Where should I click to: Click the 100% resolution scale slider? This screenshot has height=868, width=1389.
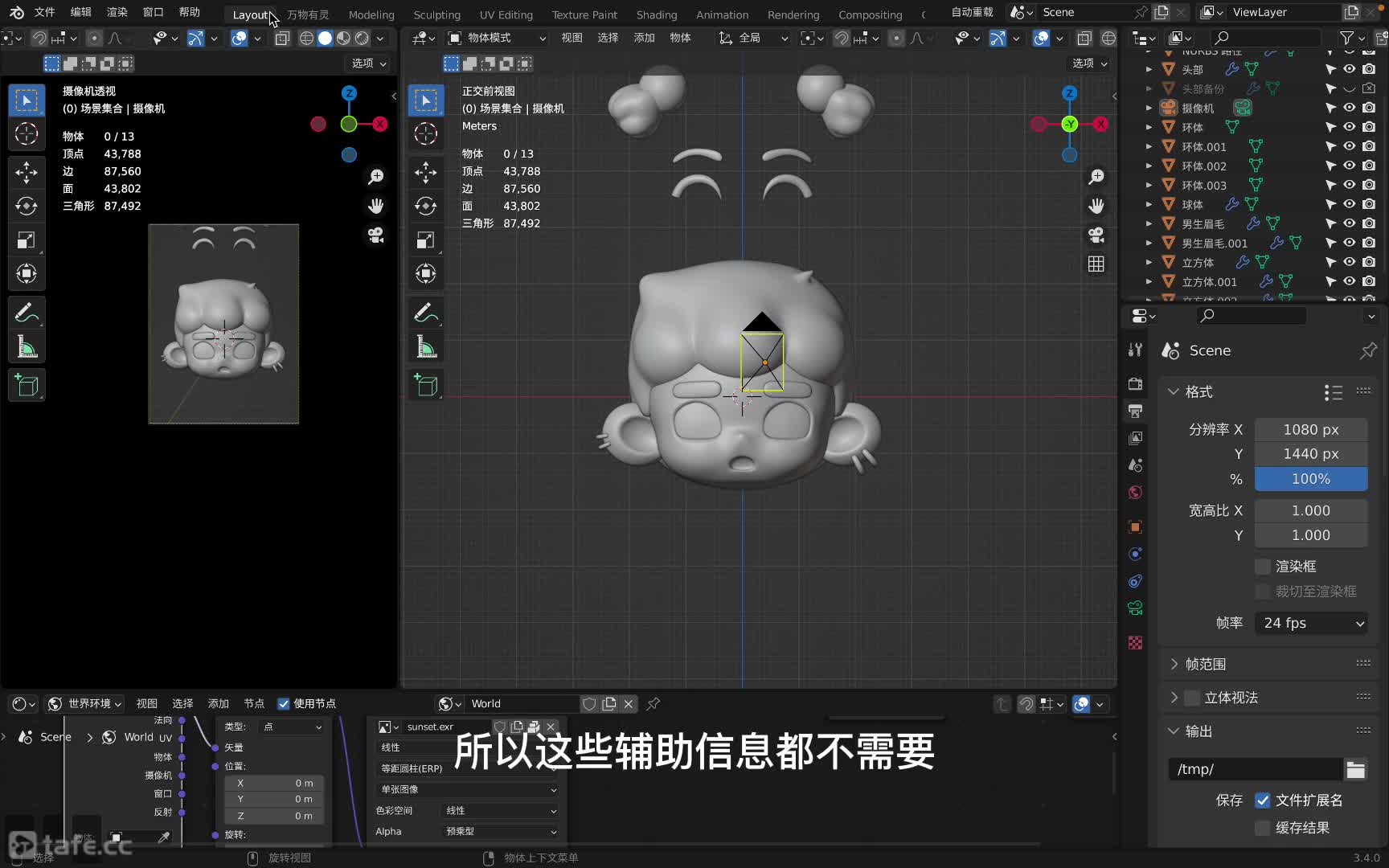[x=1311, y=479]
